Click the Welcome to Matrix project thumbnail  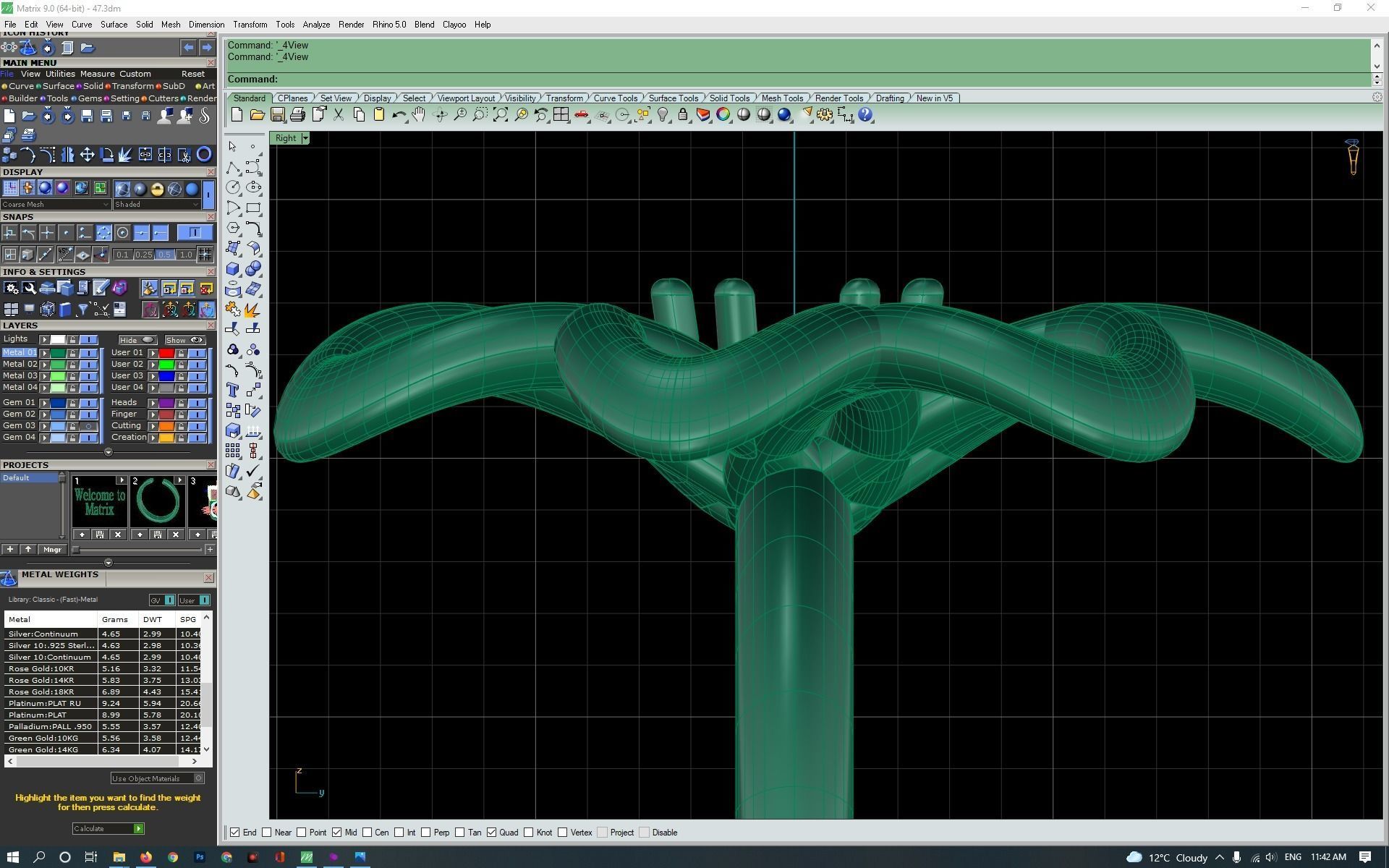(100, 503)
